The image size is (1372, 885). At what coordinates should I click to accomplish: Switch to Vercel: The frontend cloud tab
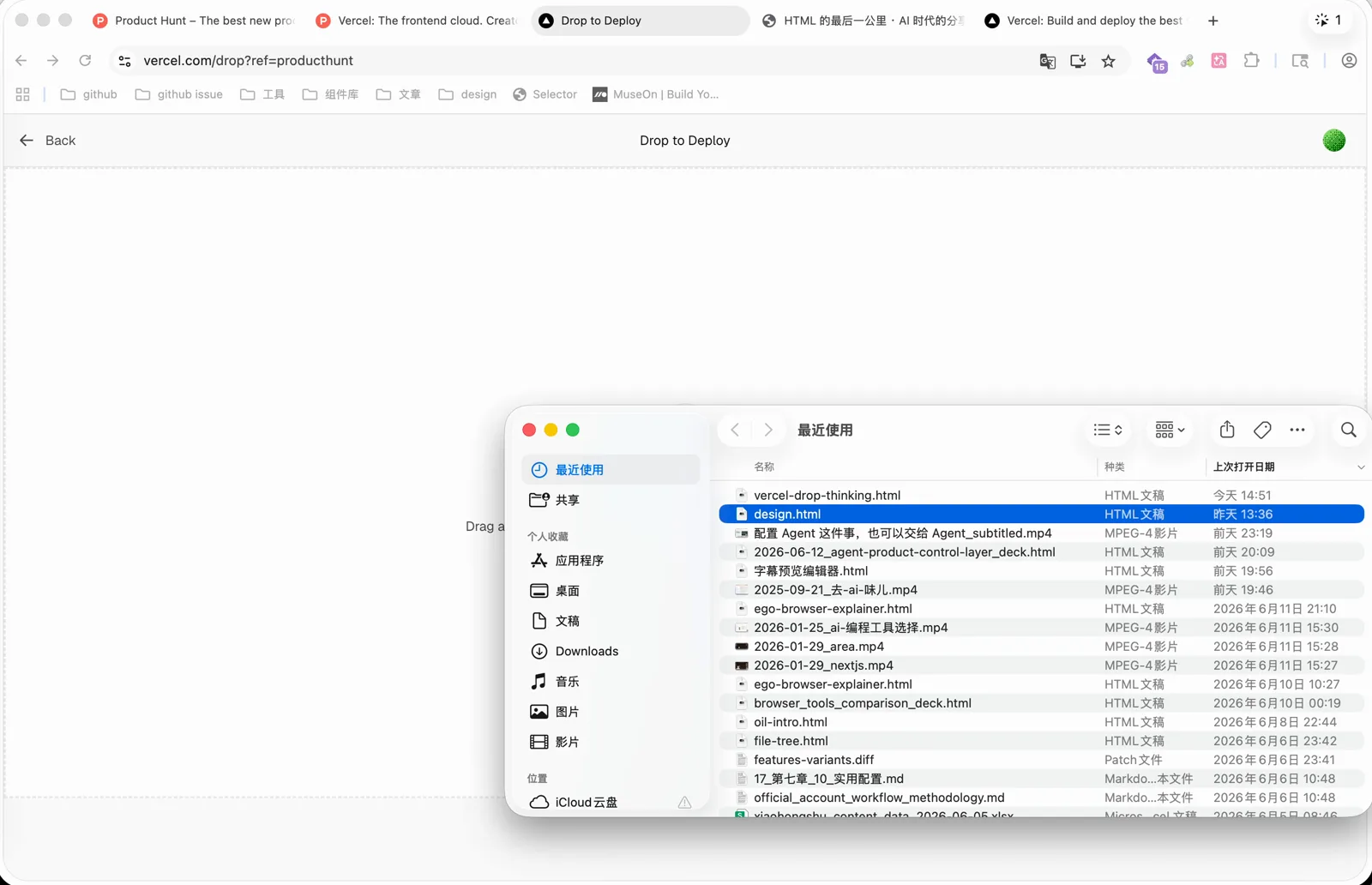pos(416,21)
